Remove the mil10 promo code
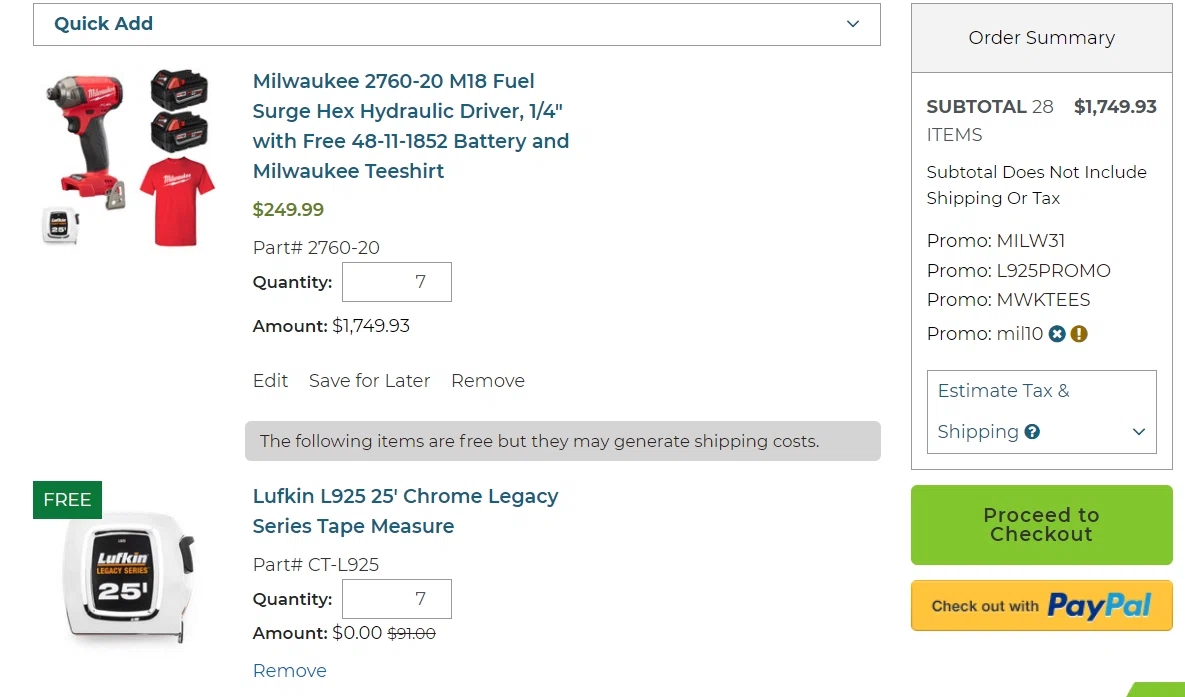The image size is (1185, 697). pyautogui.click(x=1057, y=334)
